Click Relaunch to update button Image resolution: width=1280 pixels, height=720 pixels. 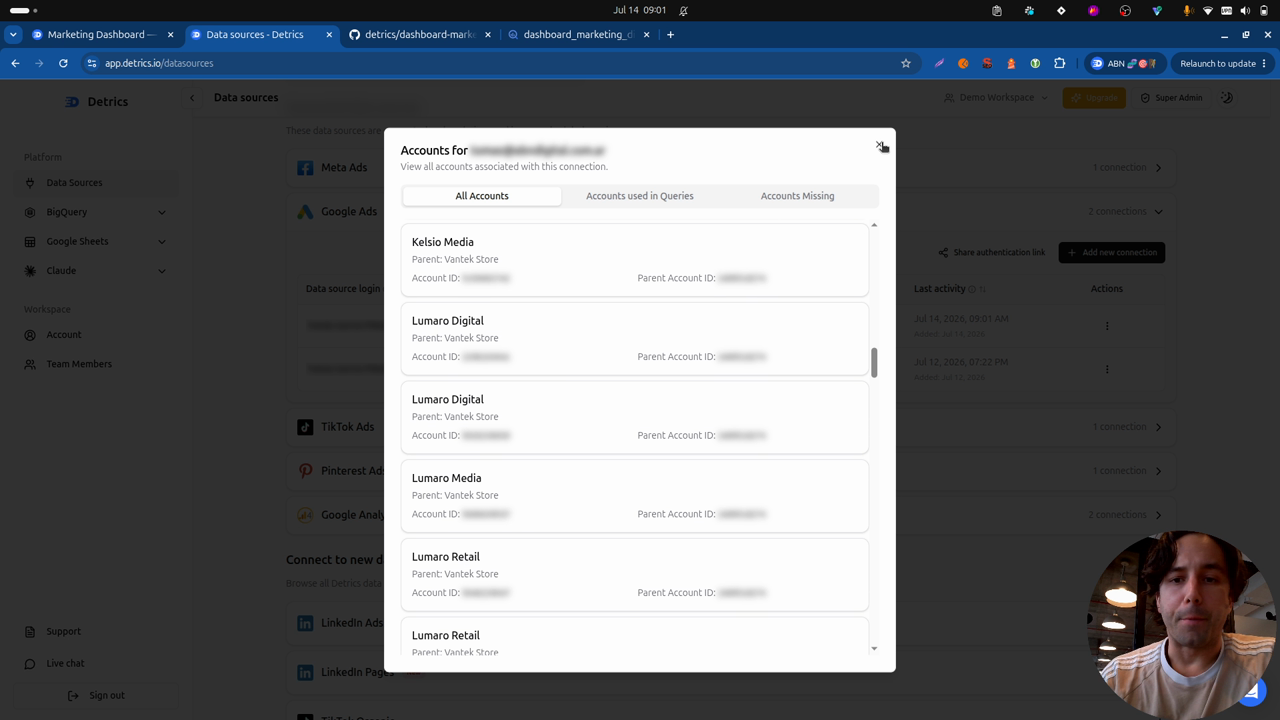[1223, 63]
